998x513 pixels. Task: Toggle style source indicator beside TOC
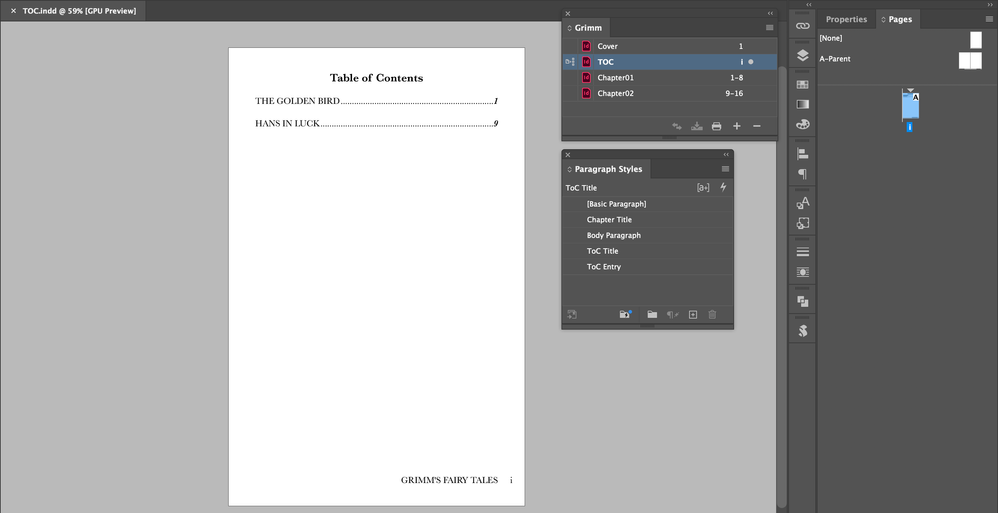pos(570,62)
